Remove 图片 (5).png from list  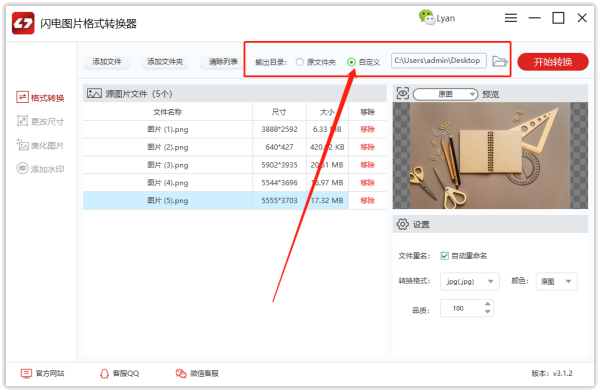tap(367, 201)
